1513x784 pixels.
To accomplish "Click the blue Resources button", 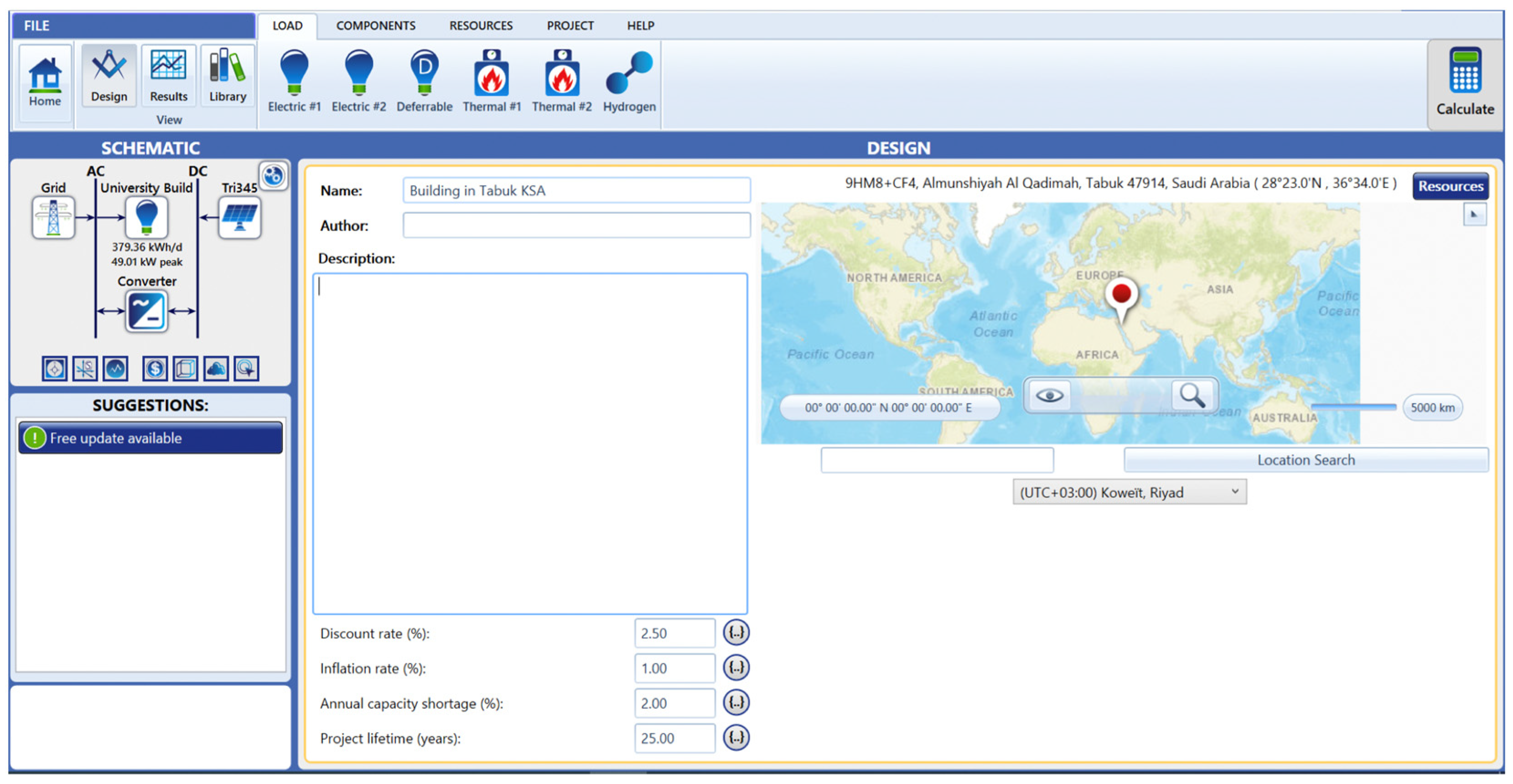I will click(1450, 186).
